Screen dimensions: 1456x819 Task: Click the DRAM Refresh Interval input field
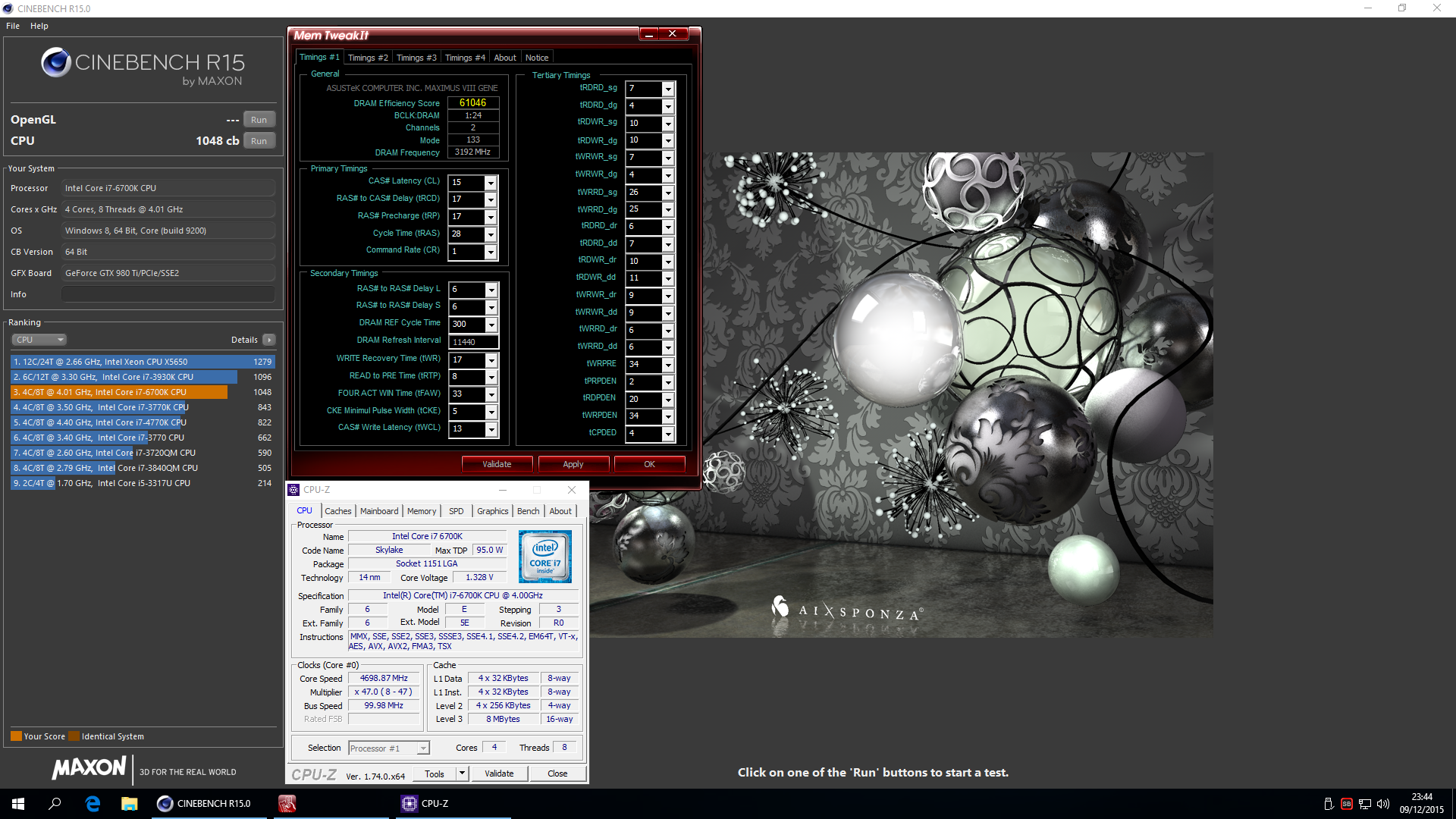click(x=473, y=342)
